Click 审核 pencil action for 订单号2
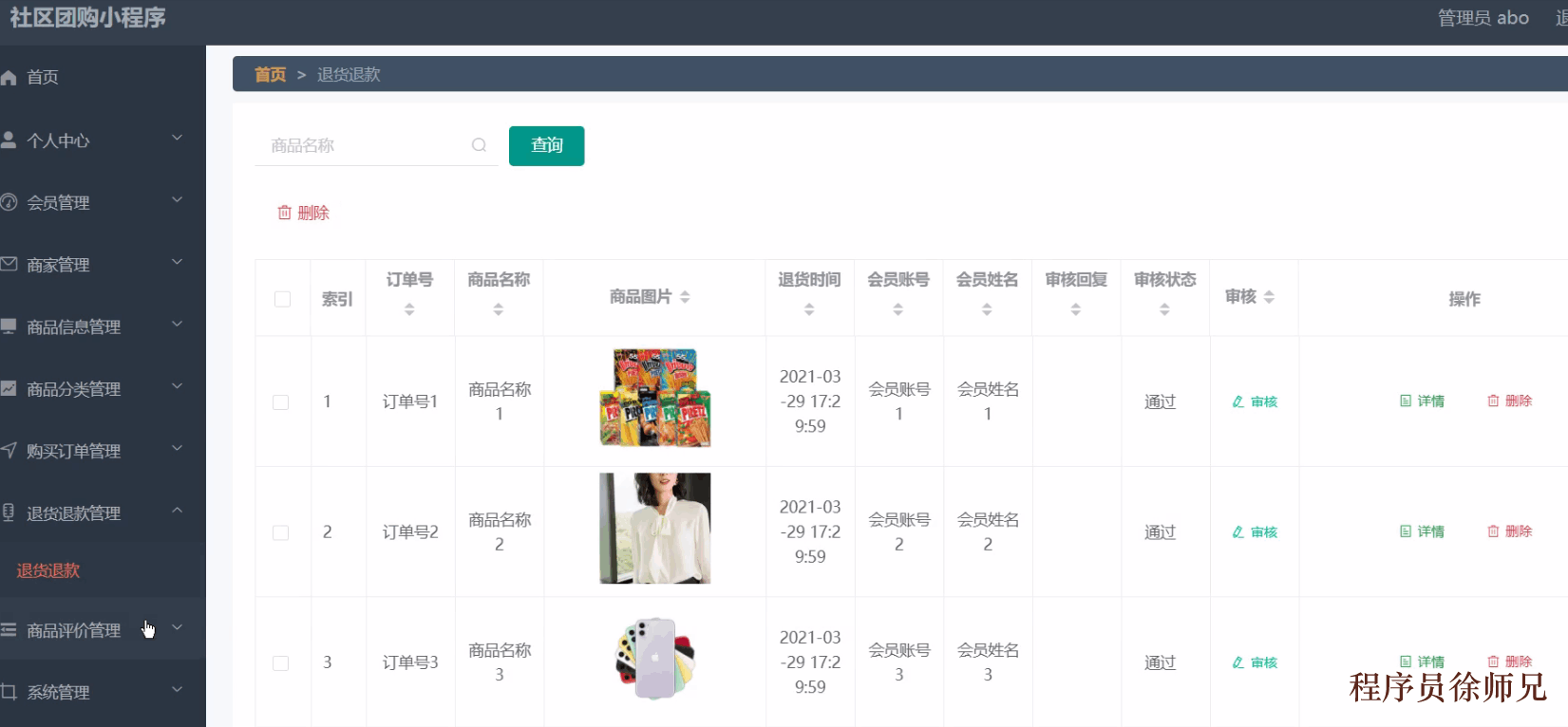Viewport: 1568px width, 727px height. click(x=1255, y=532)
